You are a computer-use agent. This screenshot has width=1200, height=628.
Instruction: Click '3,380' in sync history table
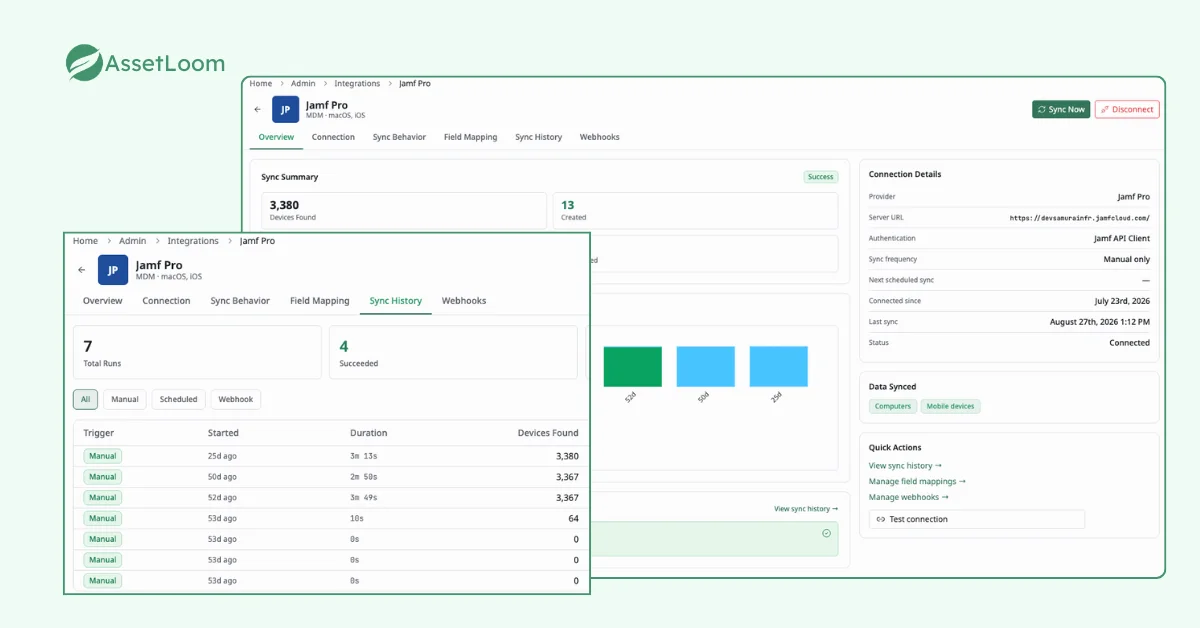pyautogui.click(x=567, y=456)
